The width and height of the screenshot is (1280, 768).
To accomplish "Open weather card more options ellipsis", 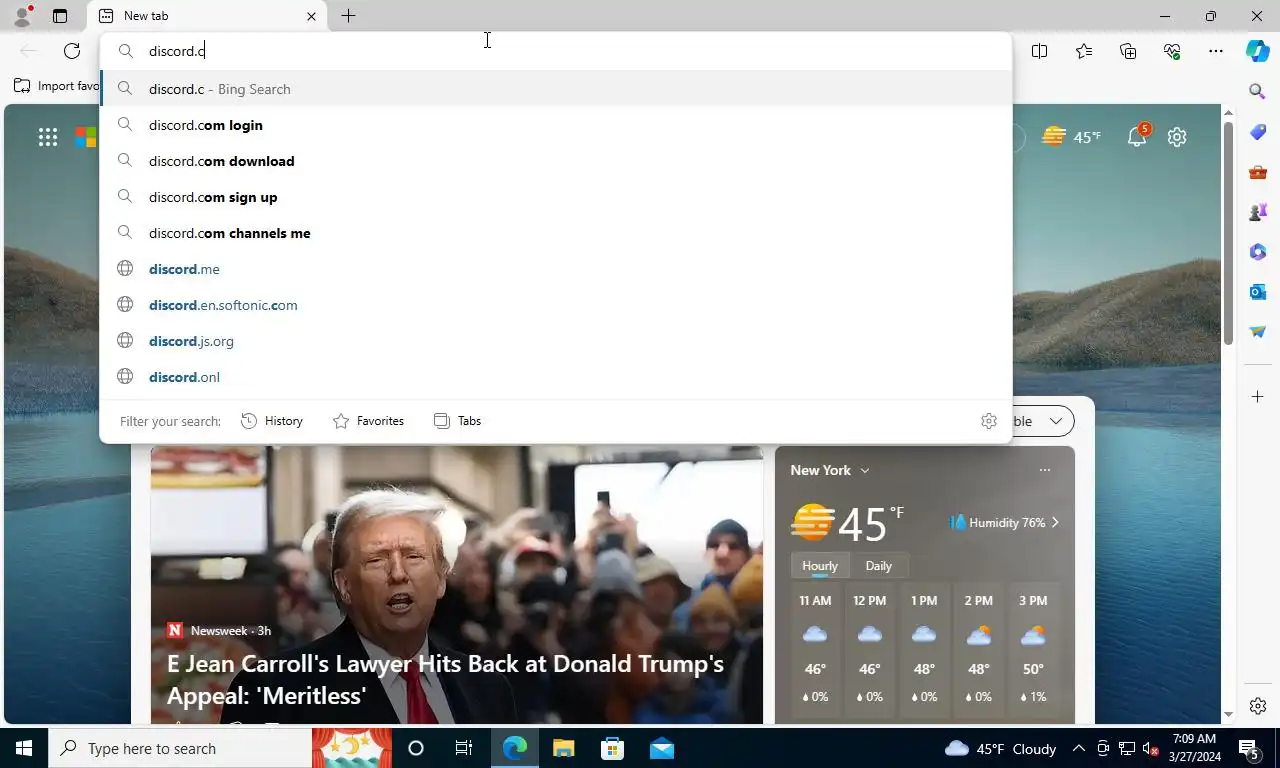I will coord(1045,470).
